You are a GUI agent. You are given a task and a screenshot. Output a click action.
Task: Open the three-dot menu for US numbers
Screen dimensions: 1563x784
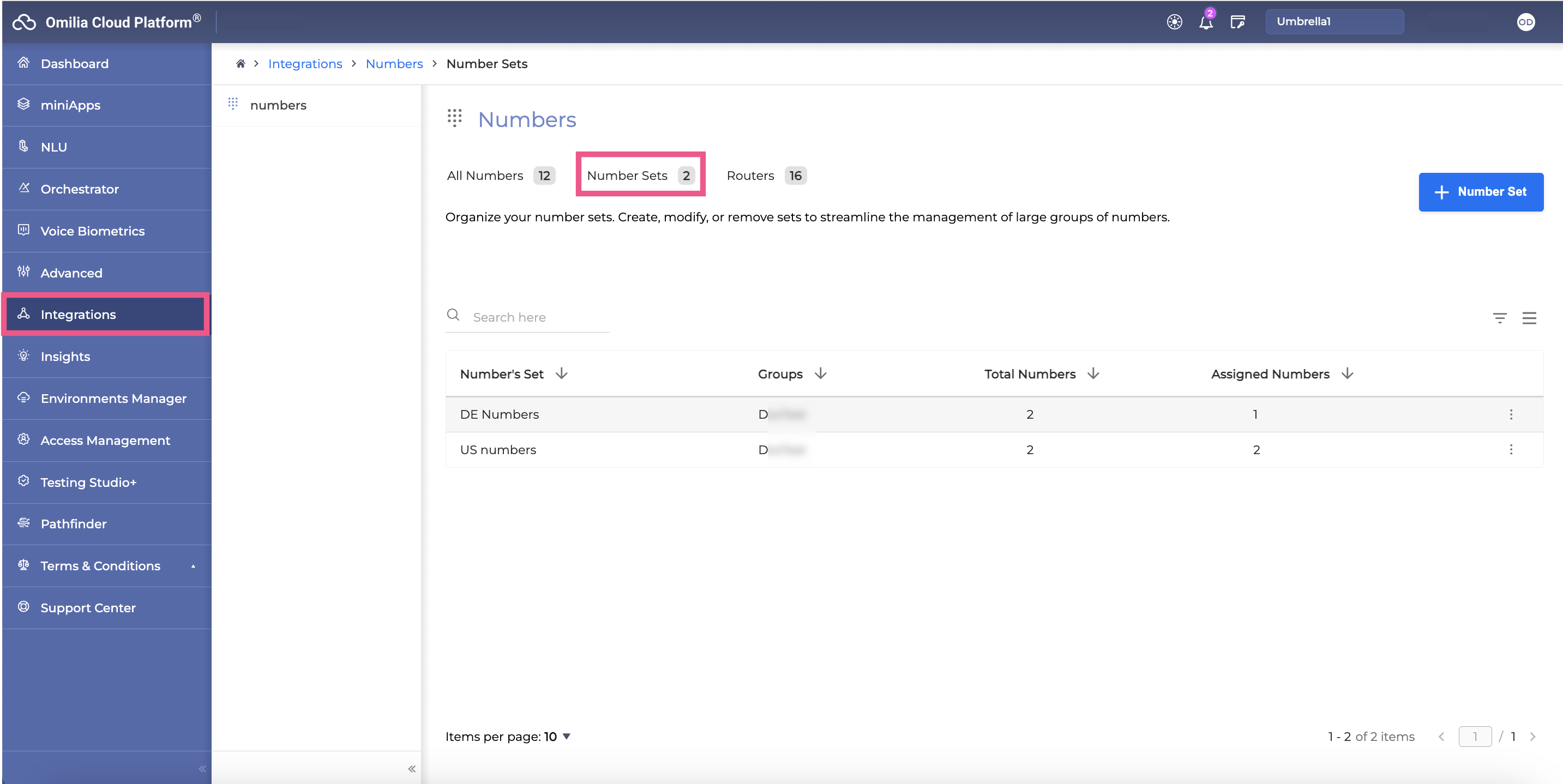tap(1511, 450)
